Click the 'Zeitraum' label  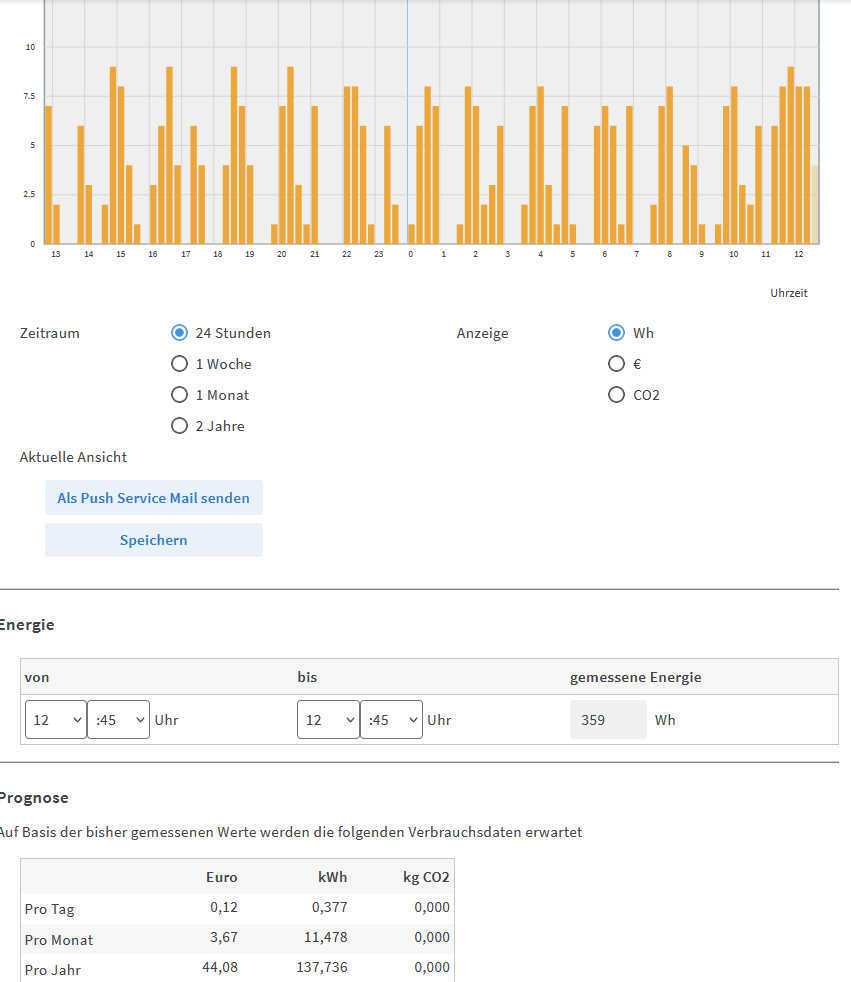[x=49, y=333]
